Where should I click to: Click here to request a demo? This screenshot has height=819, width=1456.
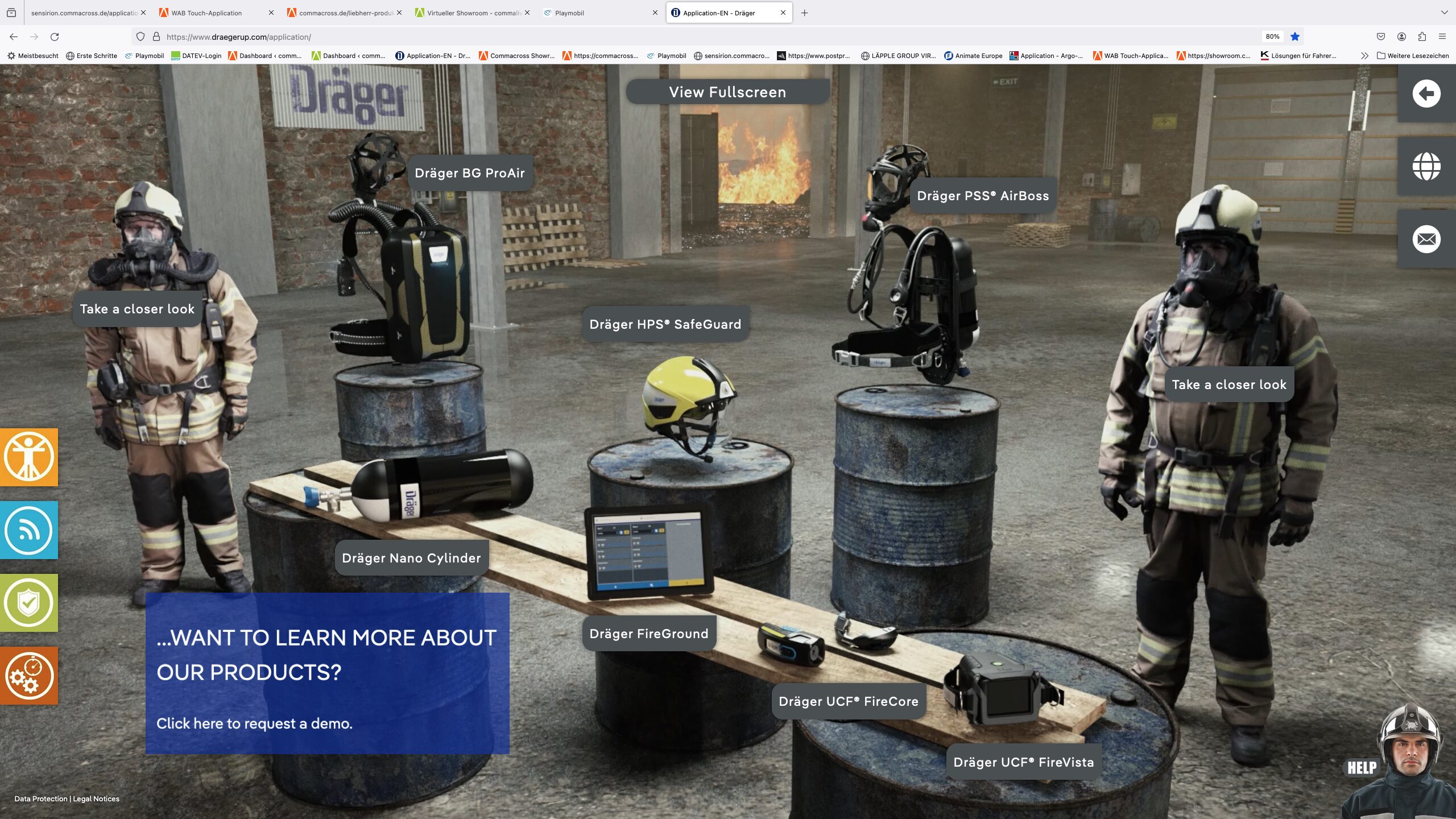tap(254, 723)
